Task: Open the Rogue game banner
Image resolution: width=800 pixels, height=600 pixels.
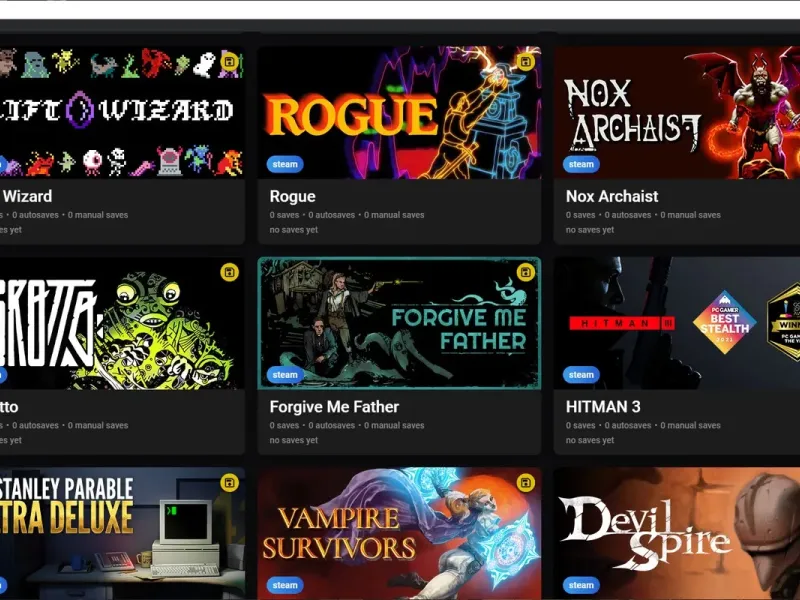Action: point(399,113)
